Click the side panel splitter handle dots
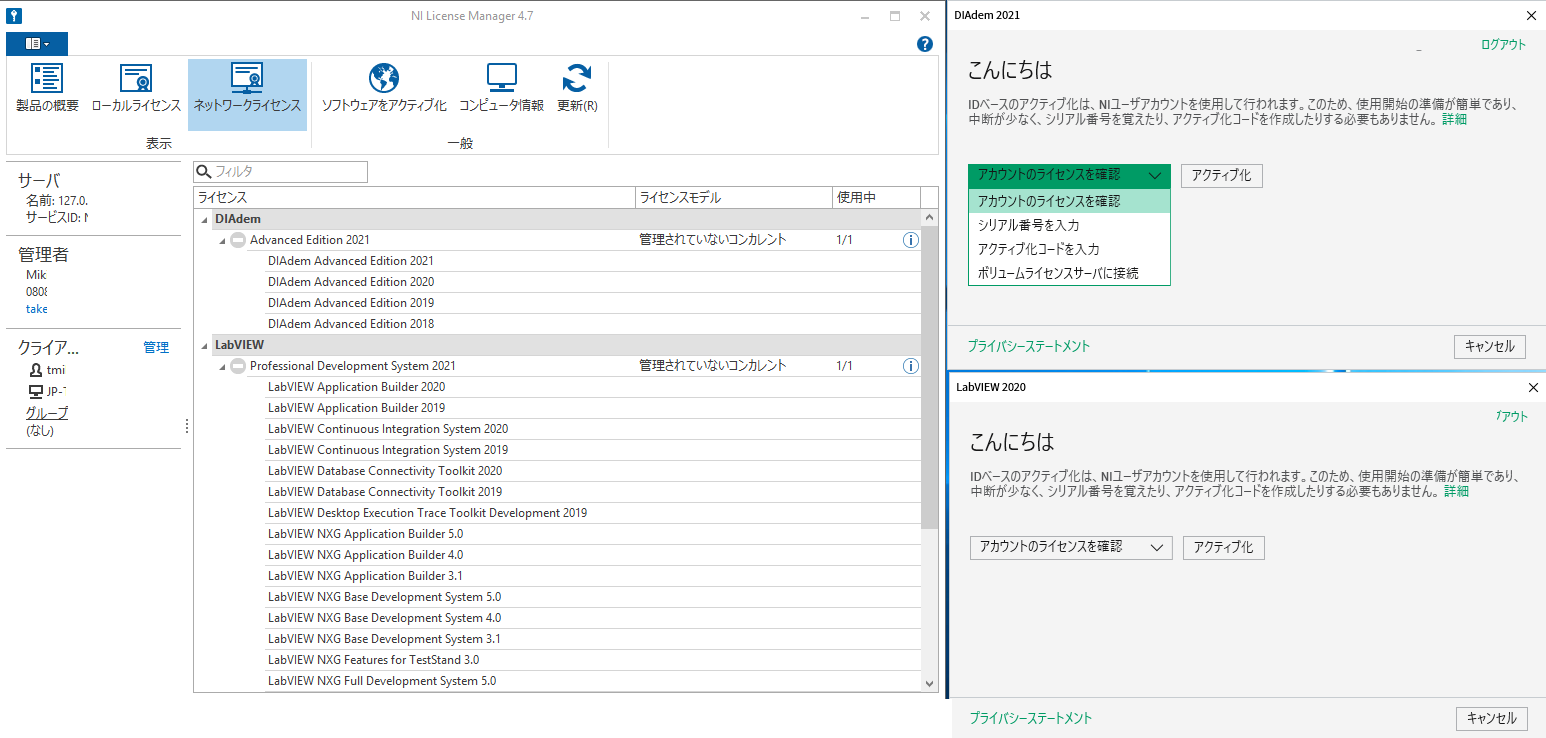This screenshot has height=738, width=1546. click(187, 427)
